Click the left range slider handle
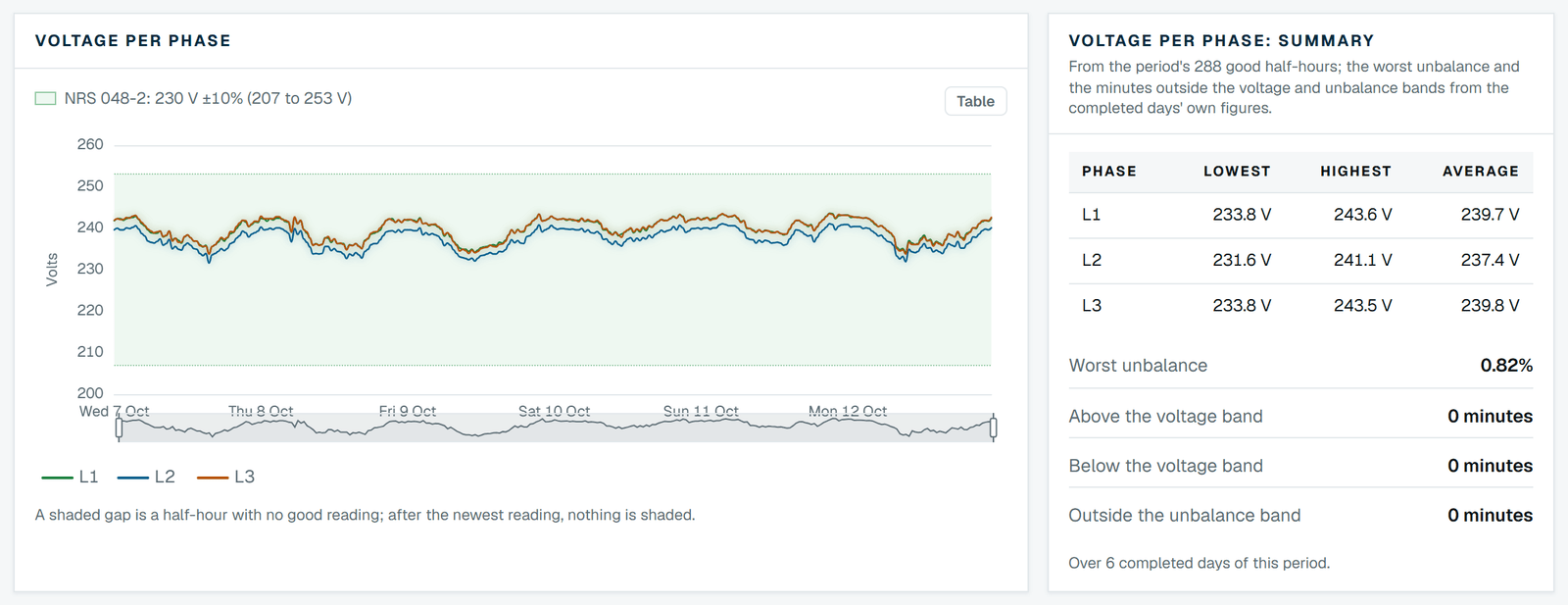 click(x=119, y=428)
